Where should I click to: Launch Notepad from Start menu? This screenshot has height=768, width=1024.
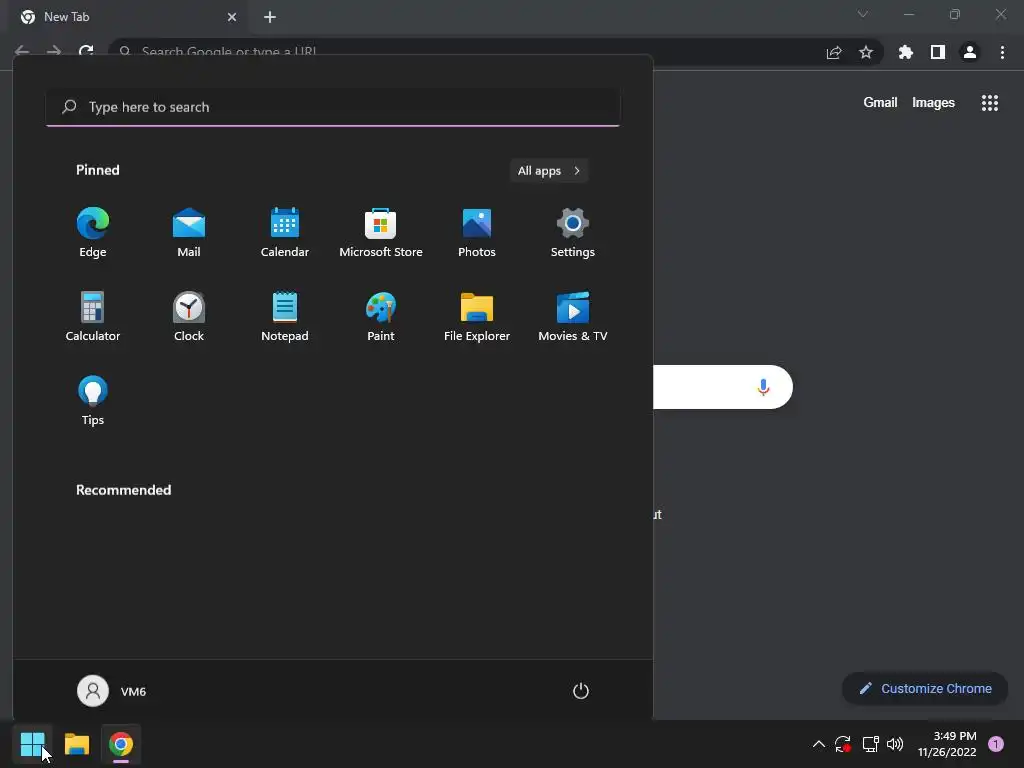(285, 317)
